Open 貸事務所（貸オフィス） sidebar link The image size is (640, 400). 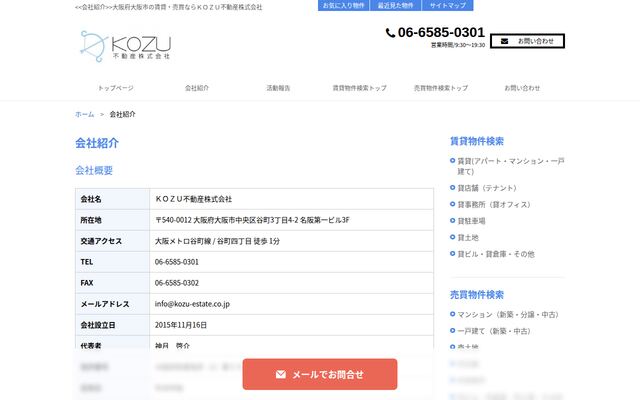[493, 204]
